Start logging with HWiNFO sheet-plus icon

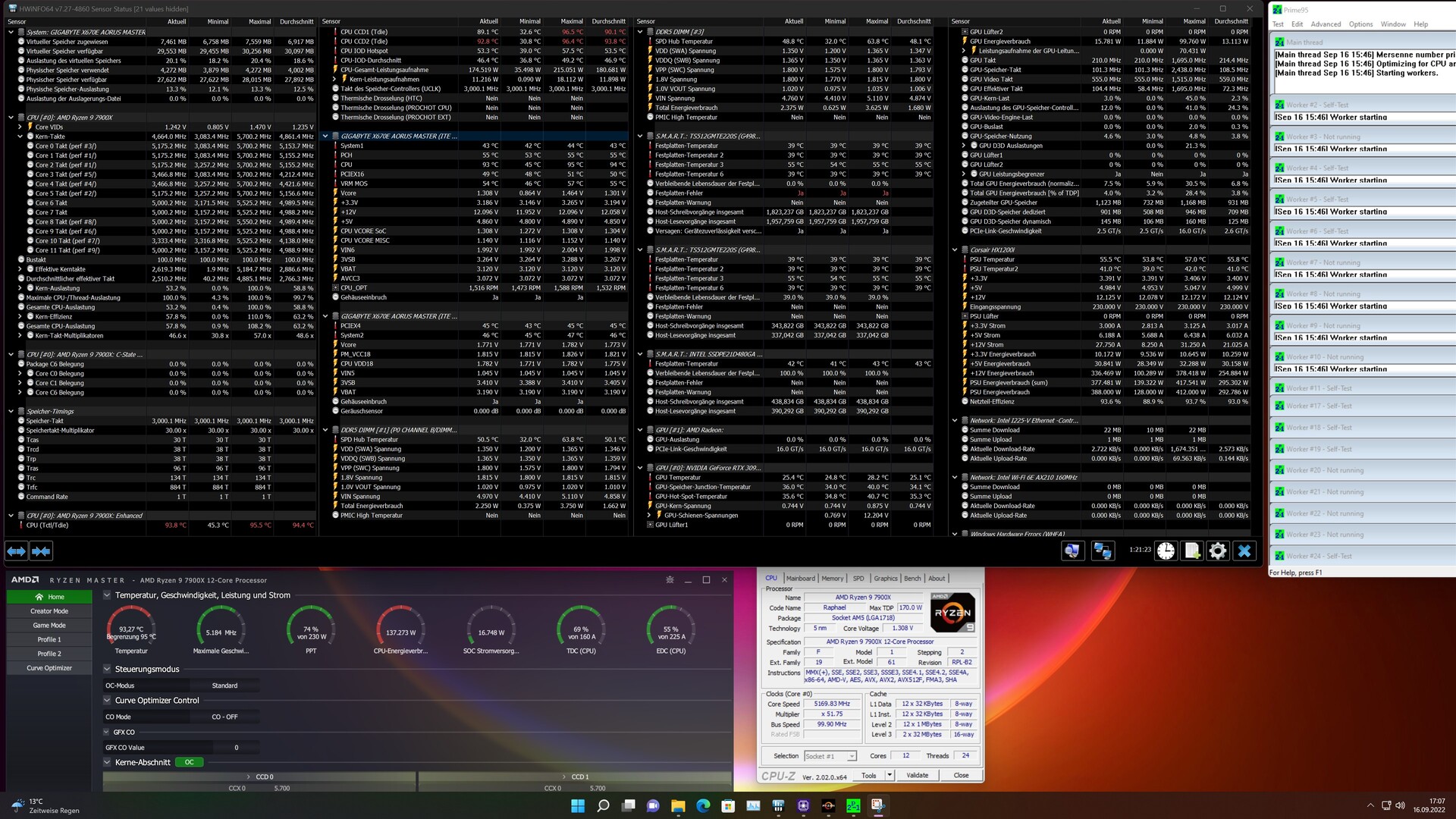coord(1192,551)
